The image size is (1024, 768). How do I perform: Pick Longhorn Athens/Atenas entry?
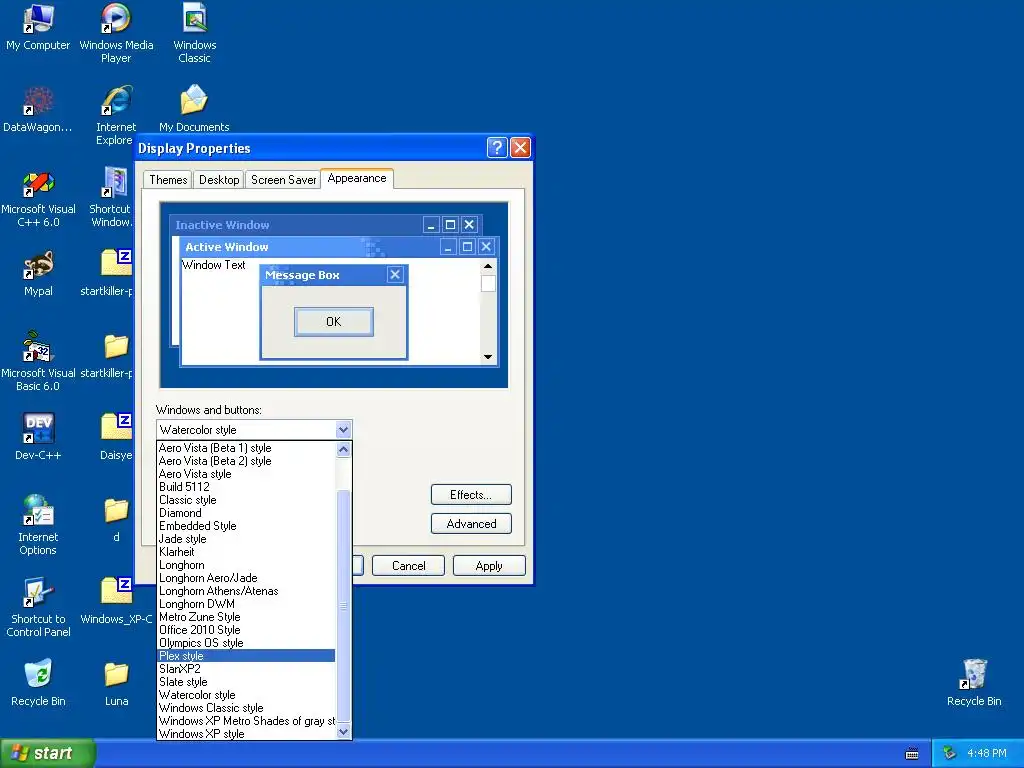(x=247, y=591)
